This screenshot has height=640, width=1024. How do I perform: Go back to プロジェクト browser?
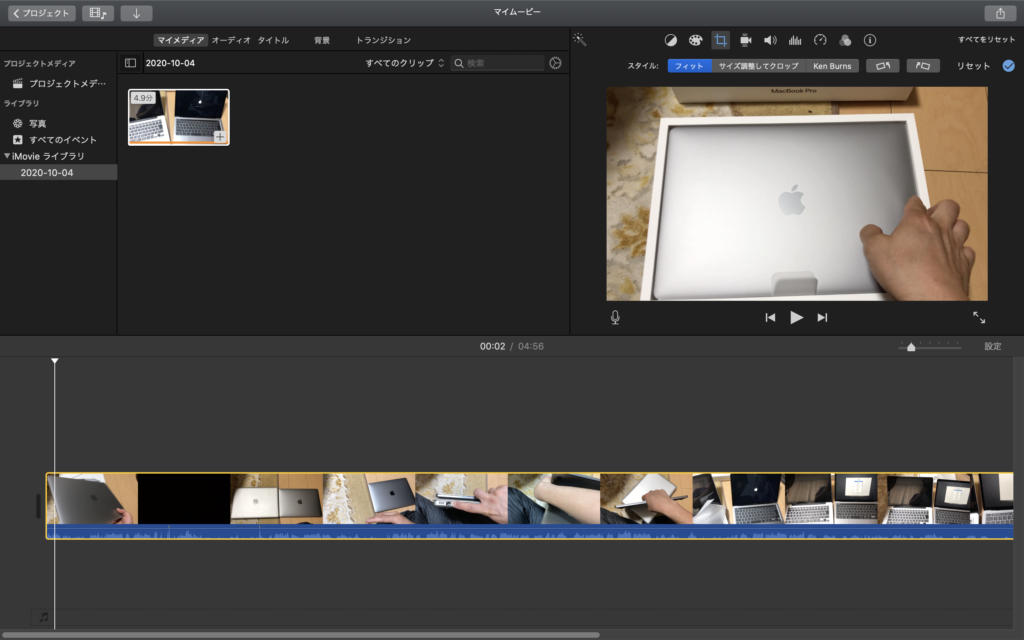click(x=43, y=13)
